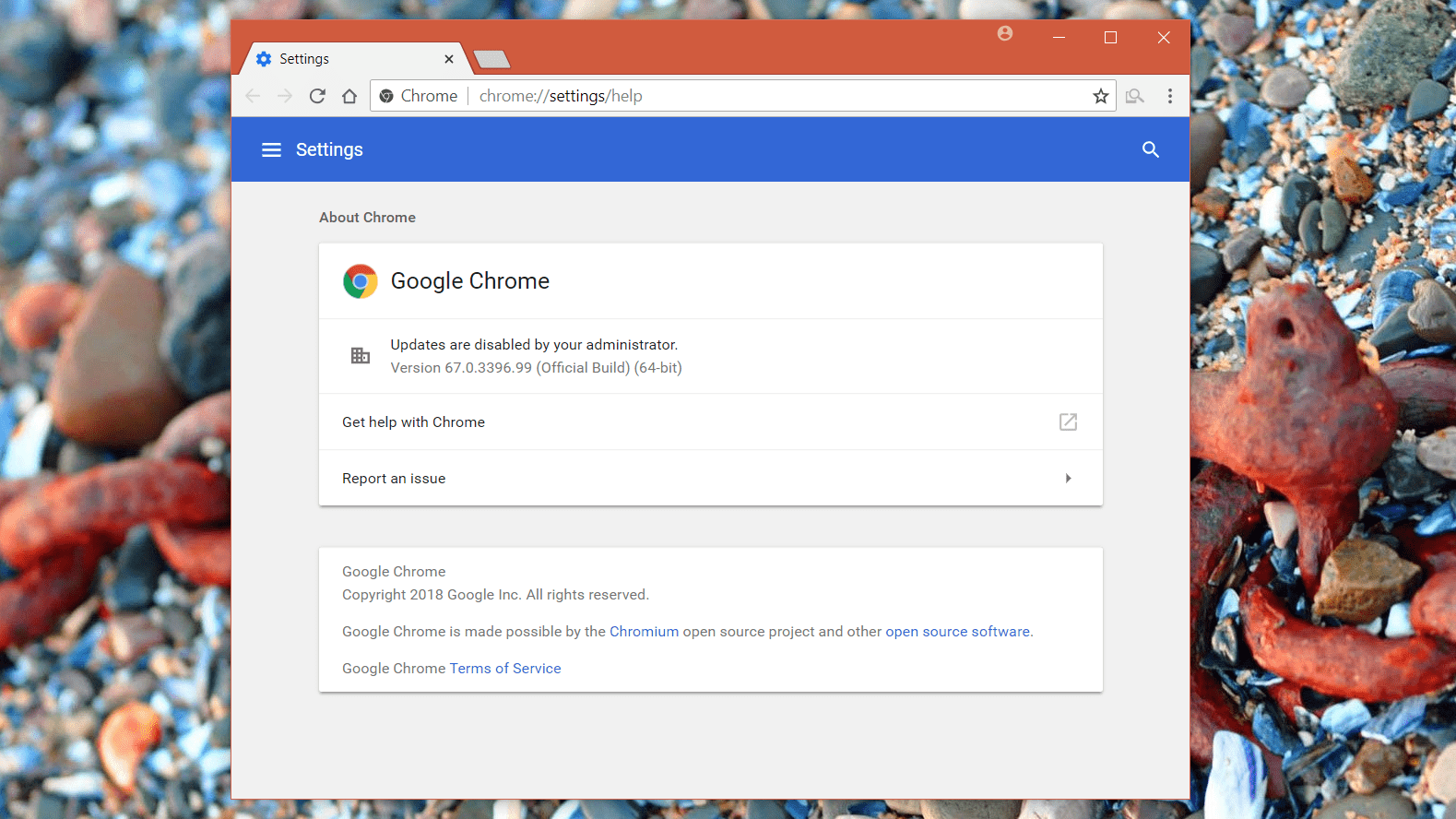Close the Chrome window

coord(1164,37)
